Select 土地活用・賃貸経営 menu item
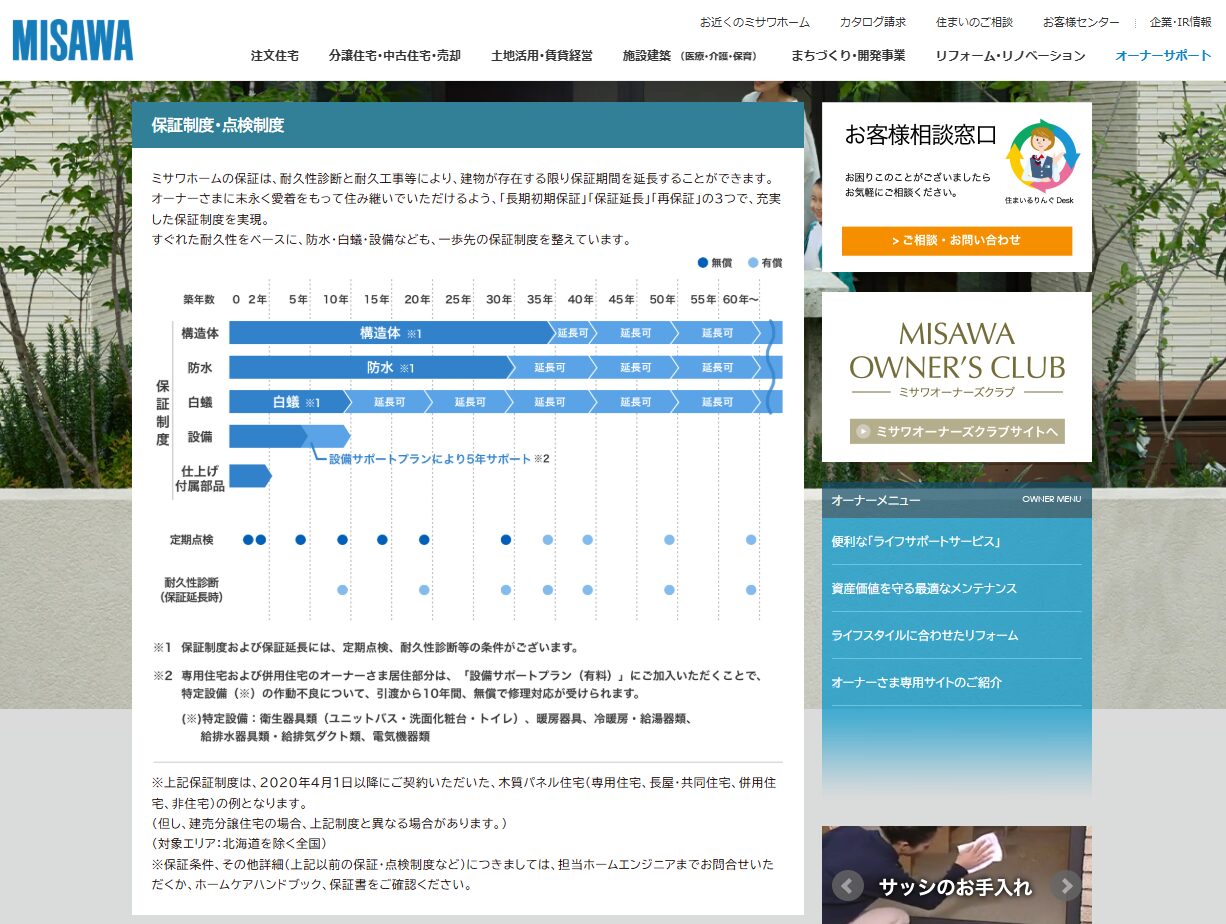This screenshot has height=924, width=1226. click(x=542, y=56)
